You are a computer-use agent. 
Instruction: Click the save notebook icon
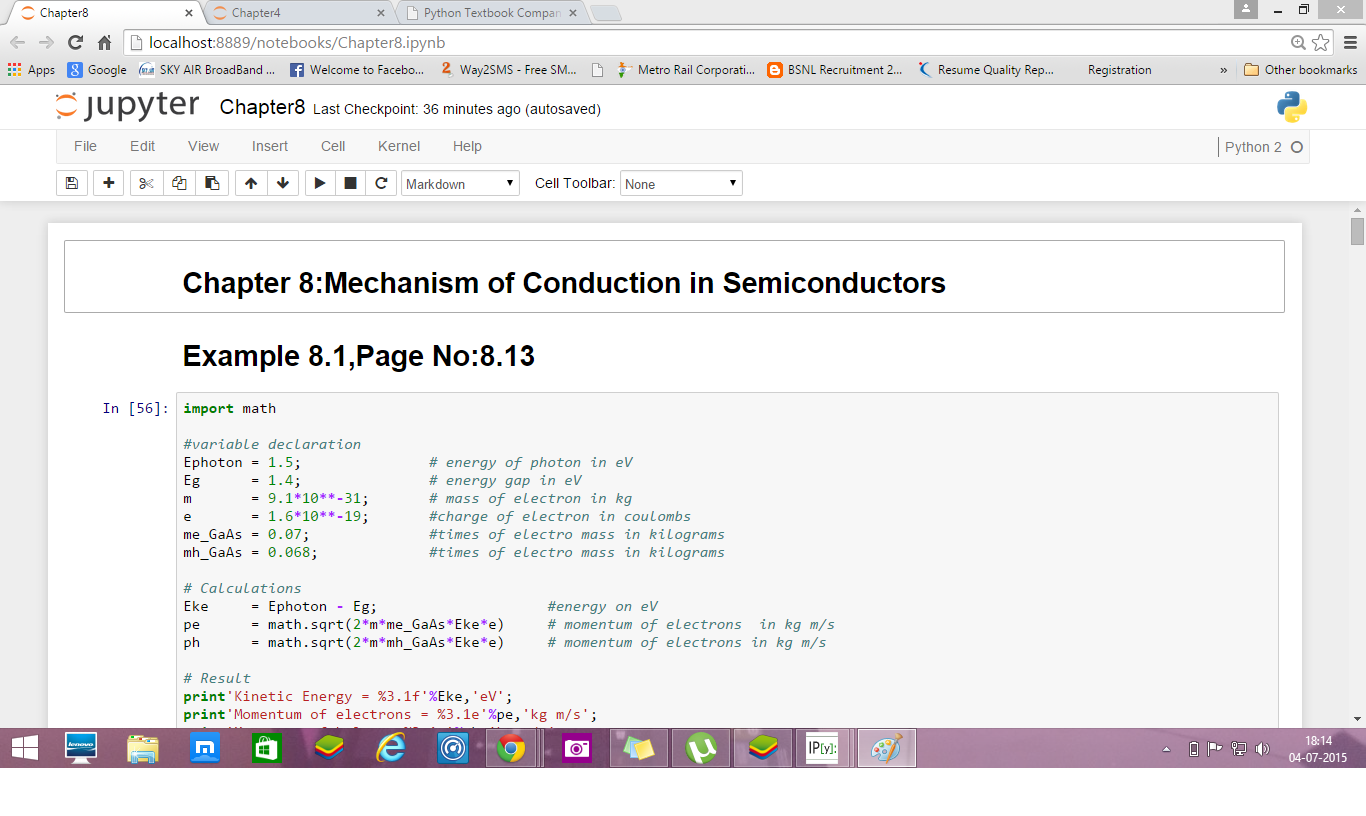tap(71, 183)
